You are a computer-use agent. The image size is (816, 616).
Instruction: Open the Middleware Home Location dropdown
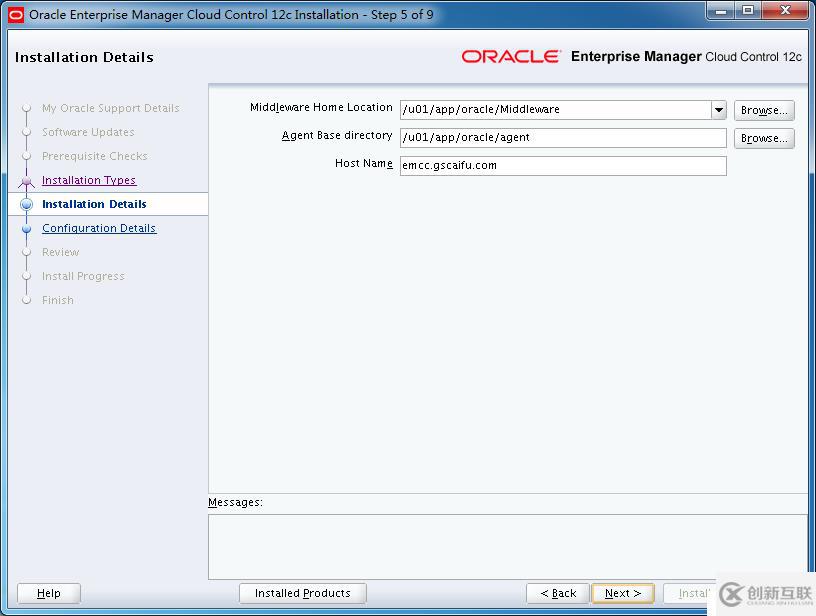pyautogui.click(x=718, y=109)
